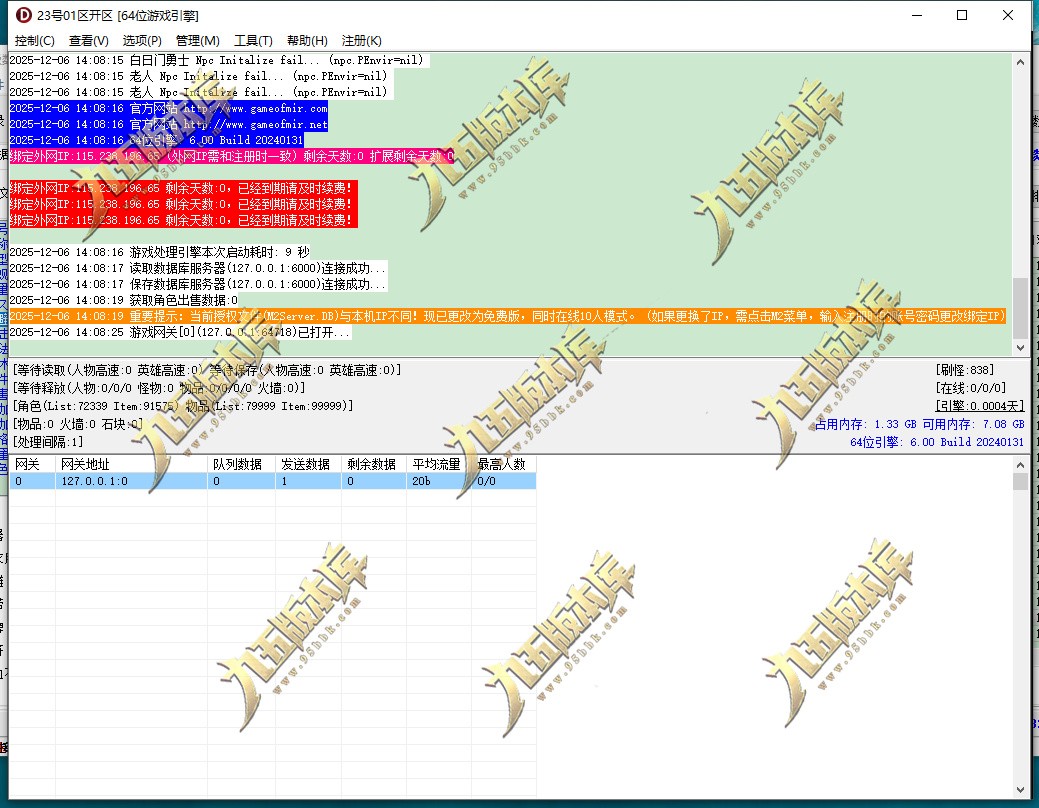
Task: Click the 平均流量 column header
Action: click(439, 464)
